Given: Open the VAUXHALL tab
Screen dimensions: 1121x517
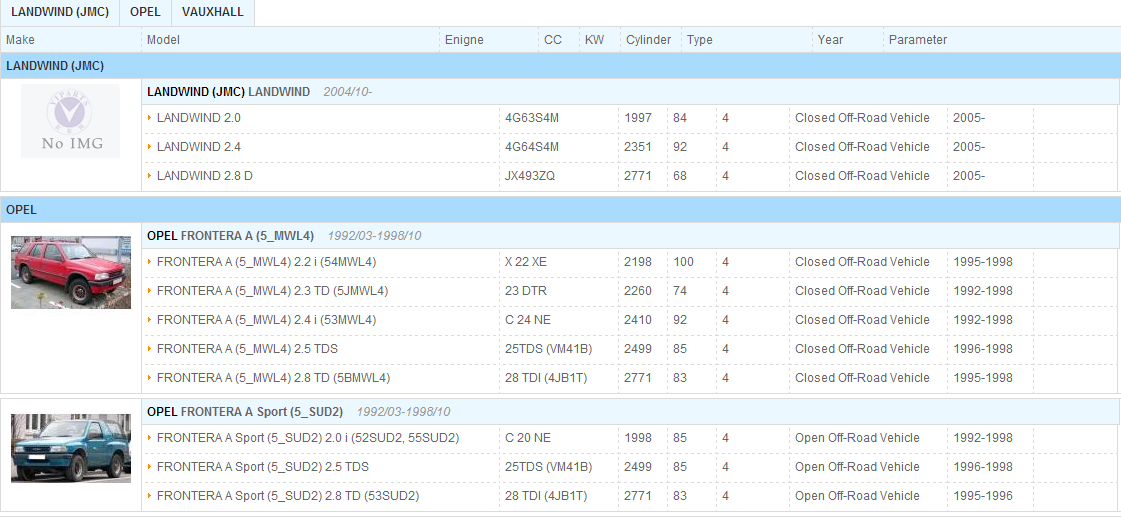Looking at the screenshot, I should tap(212, 12).
